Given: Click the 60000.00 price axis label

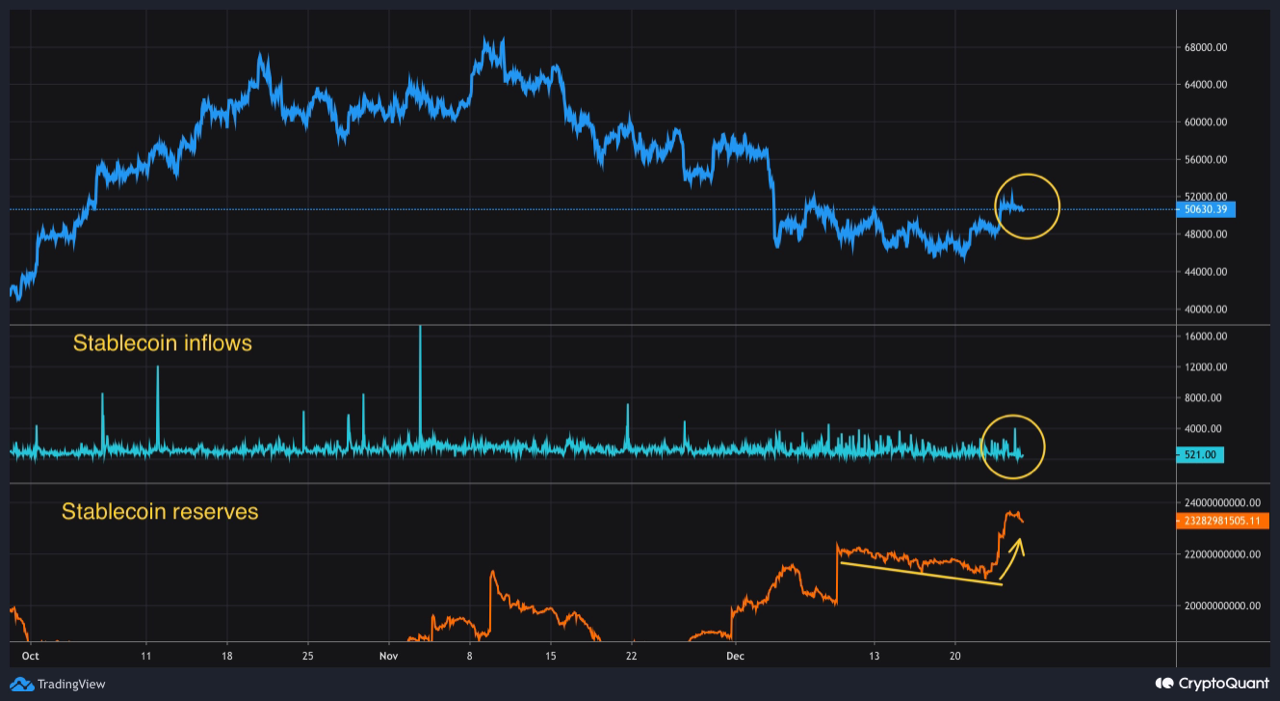Looking at the screenshot, I should (1207, 123).
